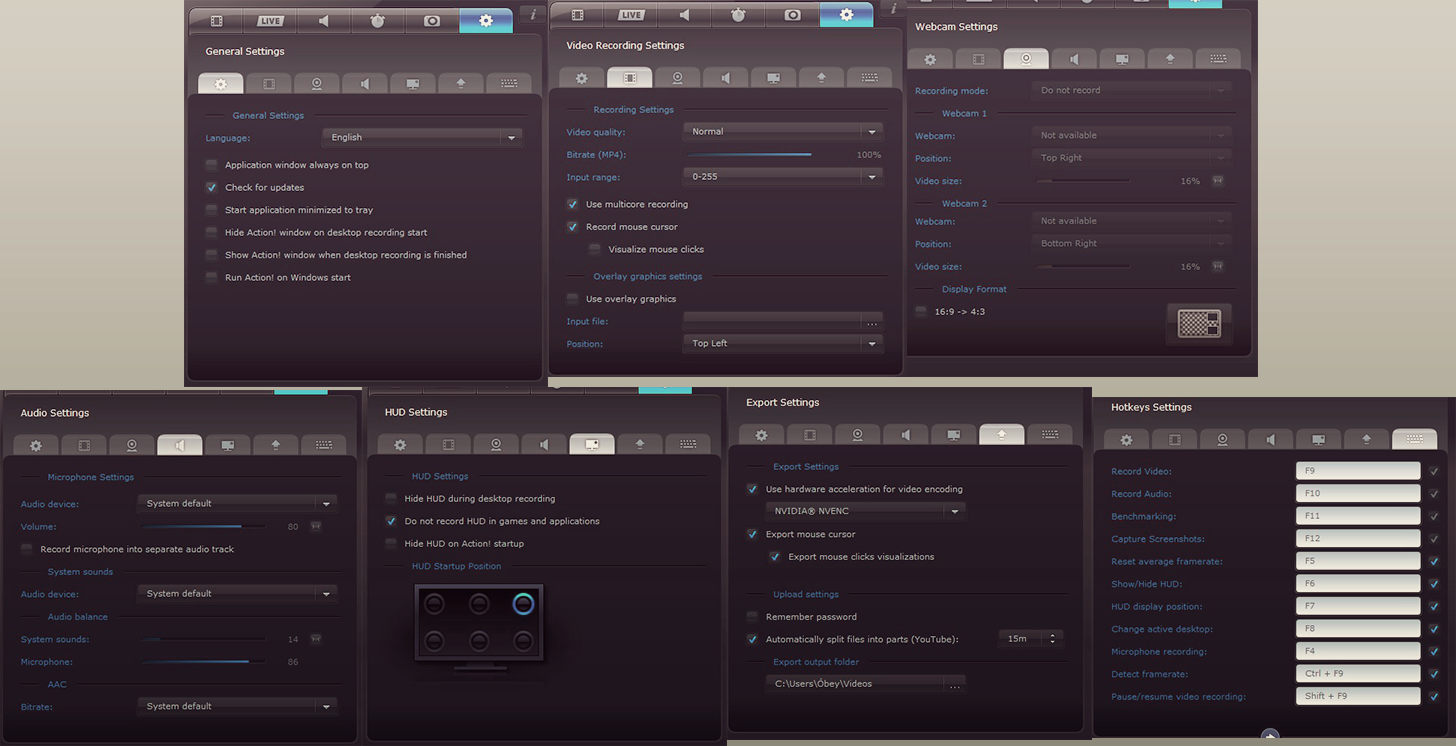Open the LIVE tab above Video Recording Settings

[x=631, y=14]
